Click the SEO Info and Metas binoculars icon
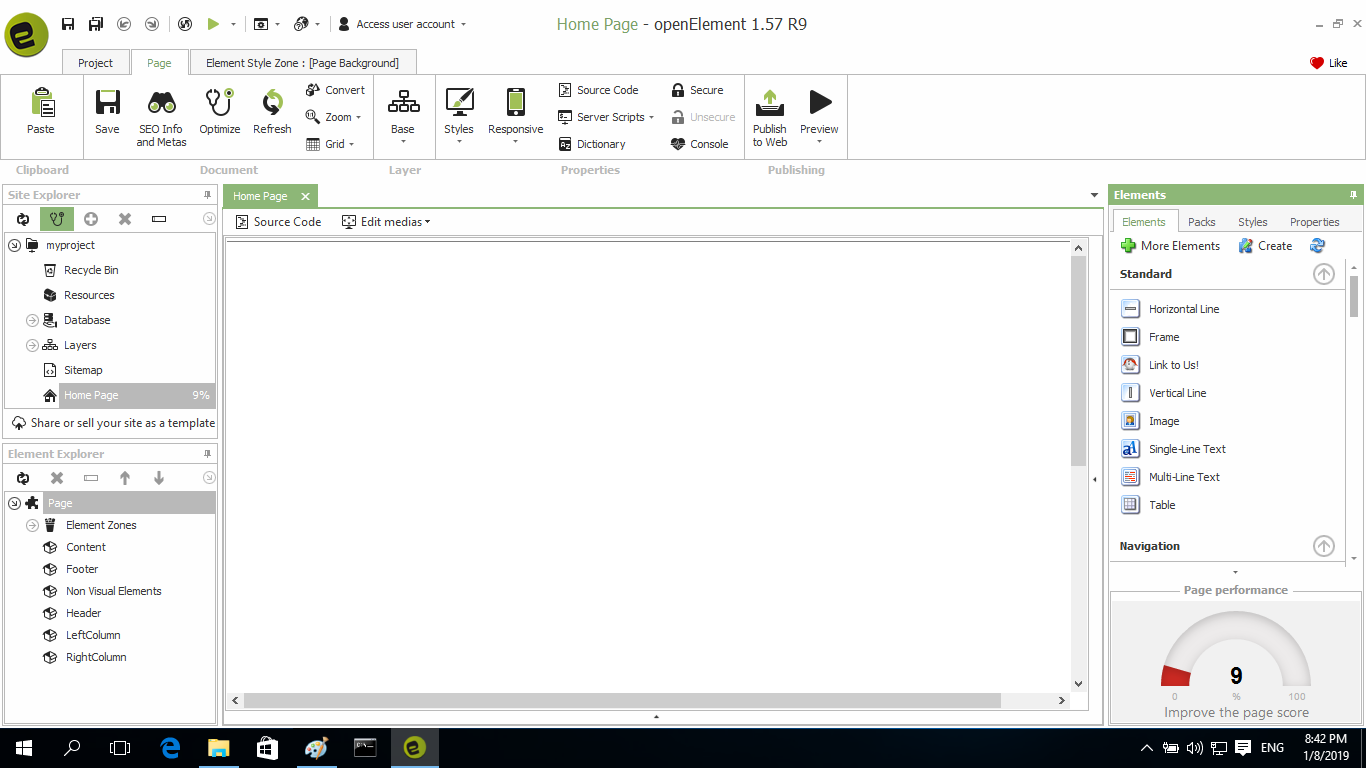Viewport: 1366px width, 768px height. pyautogui.click(x=161, y=103)
